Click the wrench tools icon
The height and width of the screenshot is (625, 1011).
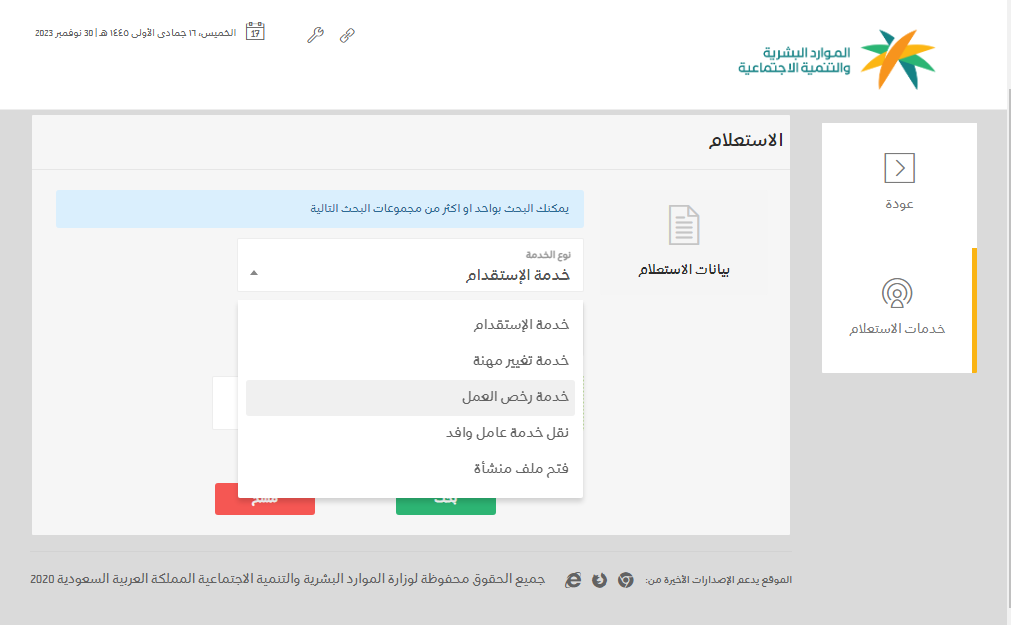click(315, 35)
